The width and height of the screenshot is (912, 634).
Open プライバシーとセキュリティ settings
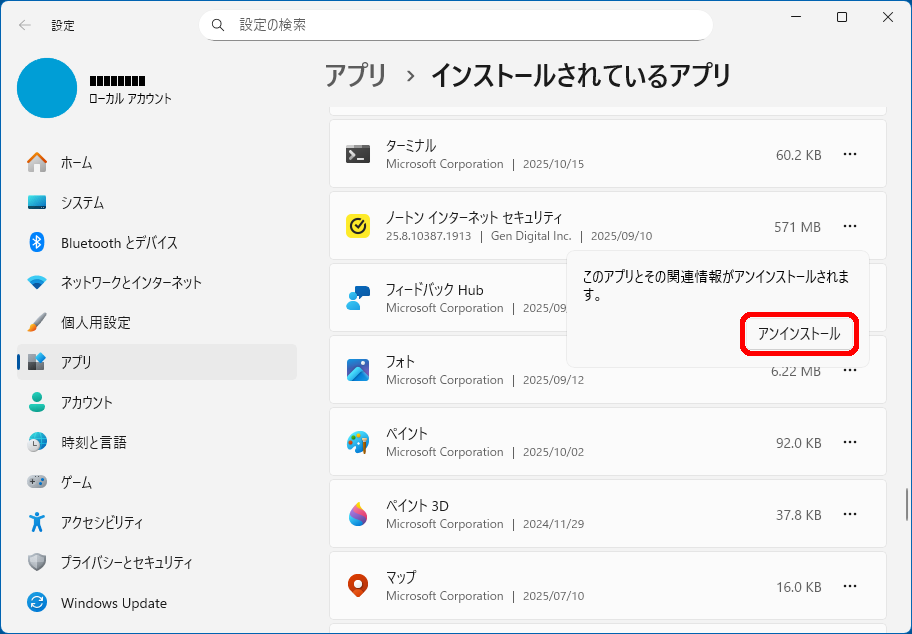click(x=126, y=563)
